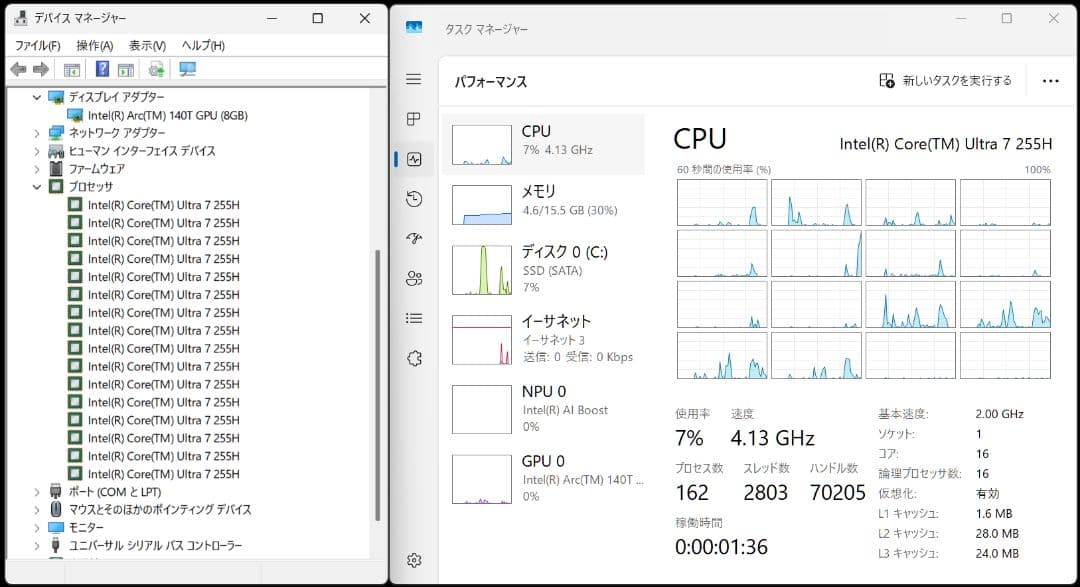Image resolution: width=1080 pixels, height=587 pixels.
Task: Click the update driver toolbar icon
Action: [156, 69]
